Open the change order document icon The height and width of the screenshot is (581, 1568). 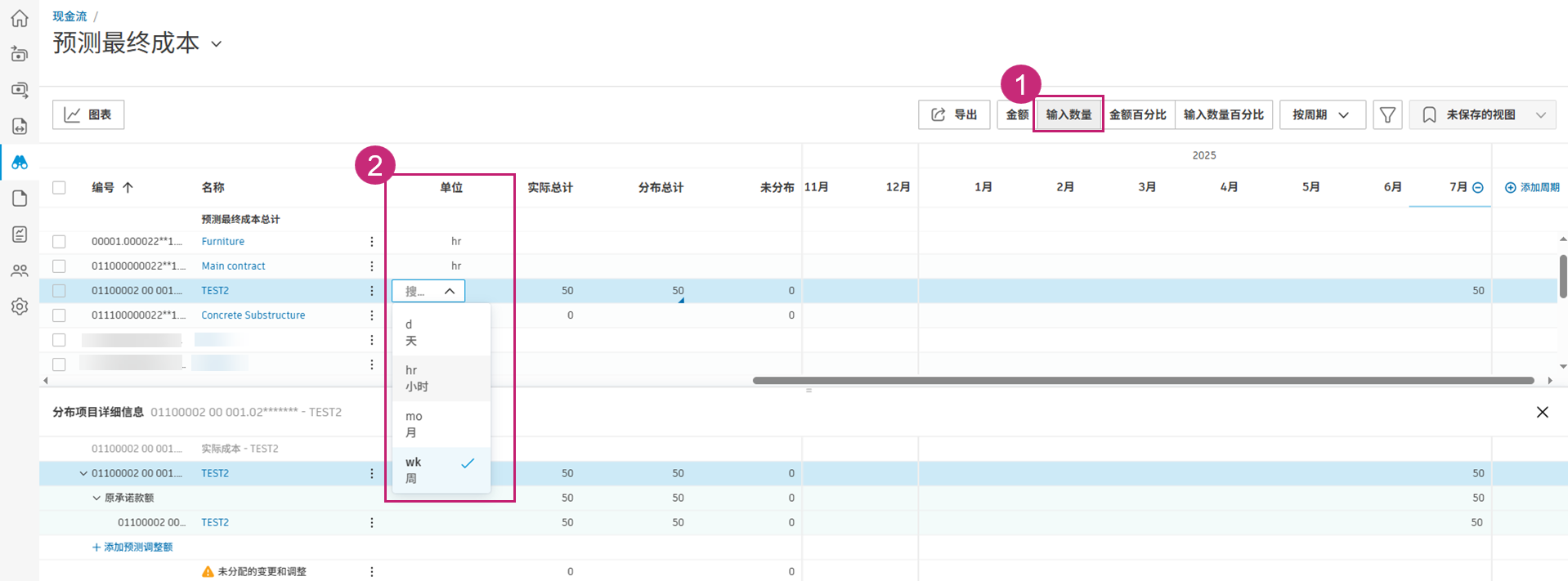coord(20,126)
